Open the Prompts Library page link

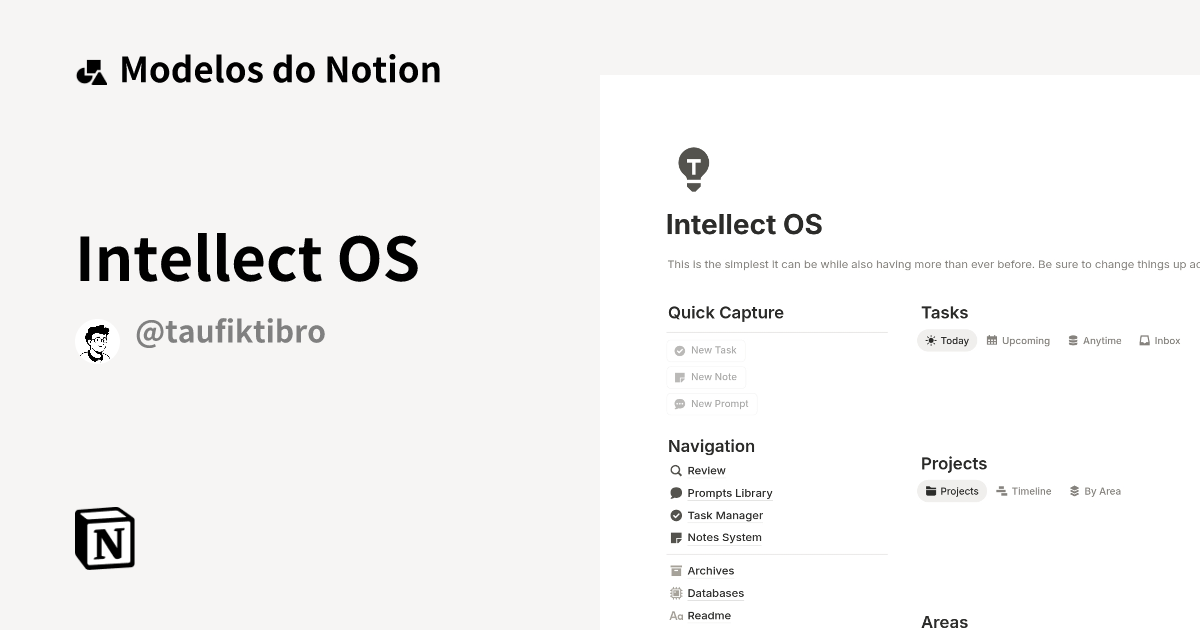(x=730, y=493)
